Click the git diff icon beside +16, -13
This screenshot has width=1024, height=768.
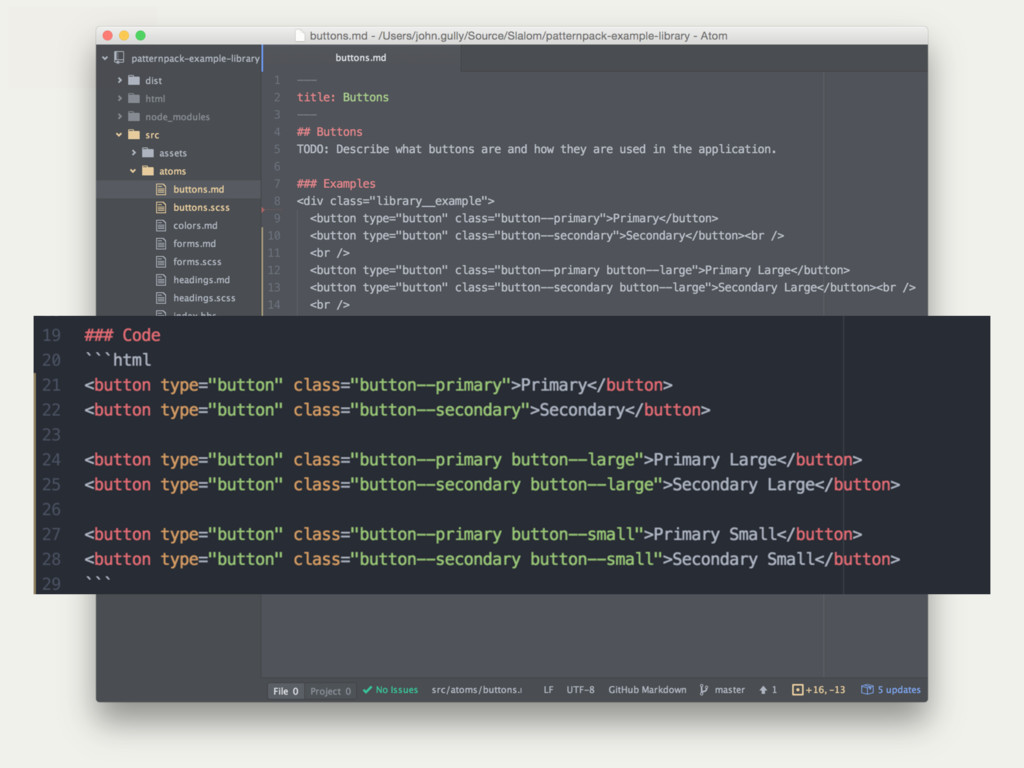(x=797, y=690)
